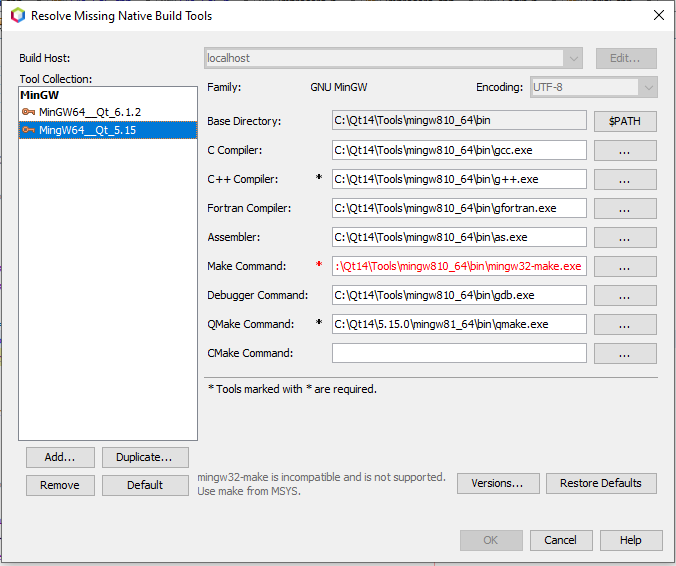Screen dimensions: 676x566
Task: Click the Edit... button for Build Host
Action: pos(626,58)
